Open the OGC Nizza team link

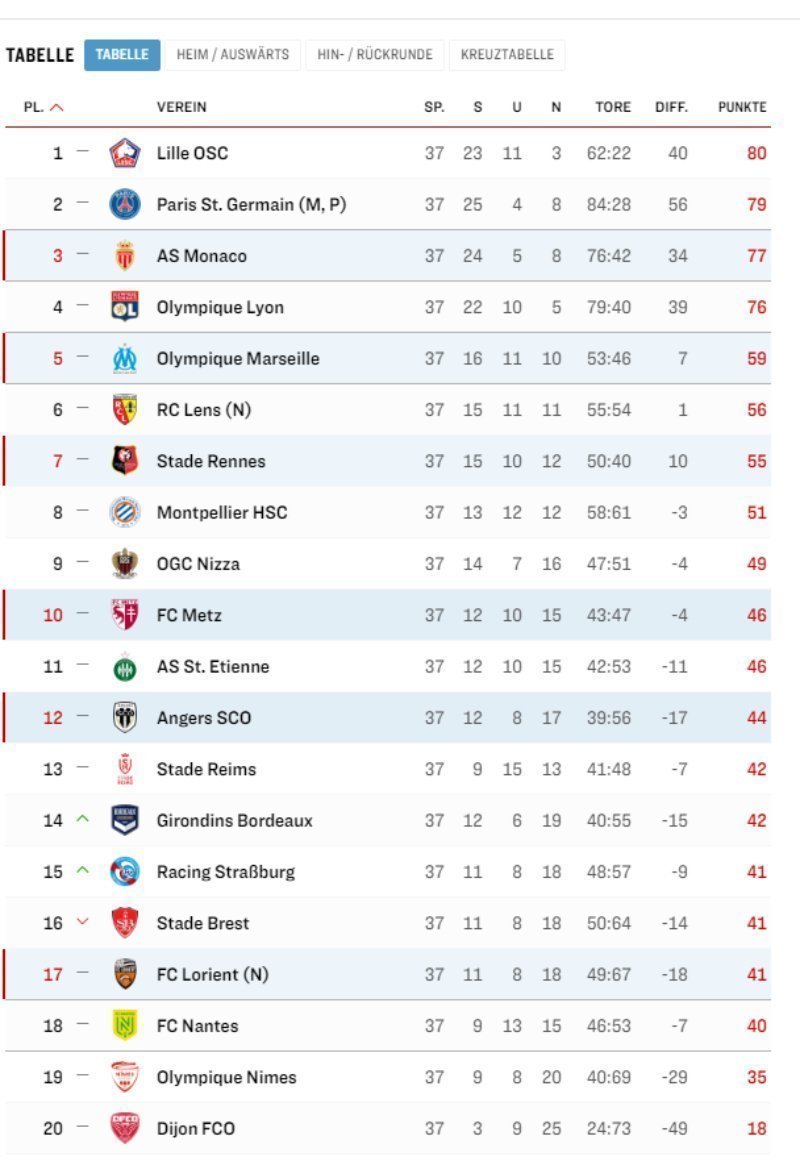198,563
